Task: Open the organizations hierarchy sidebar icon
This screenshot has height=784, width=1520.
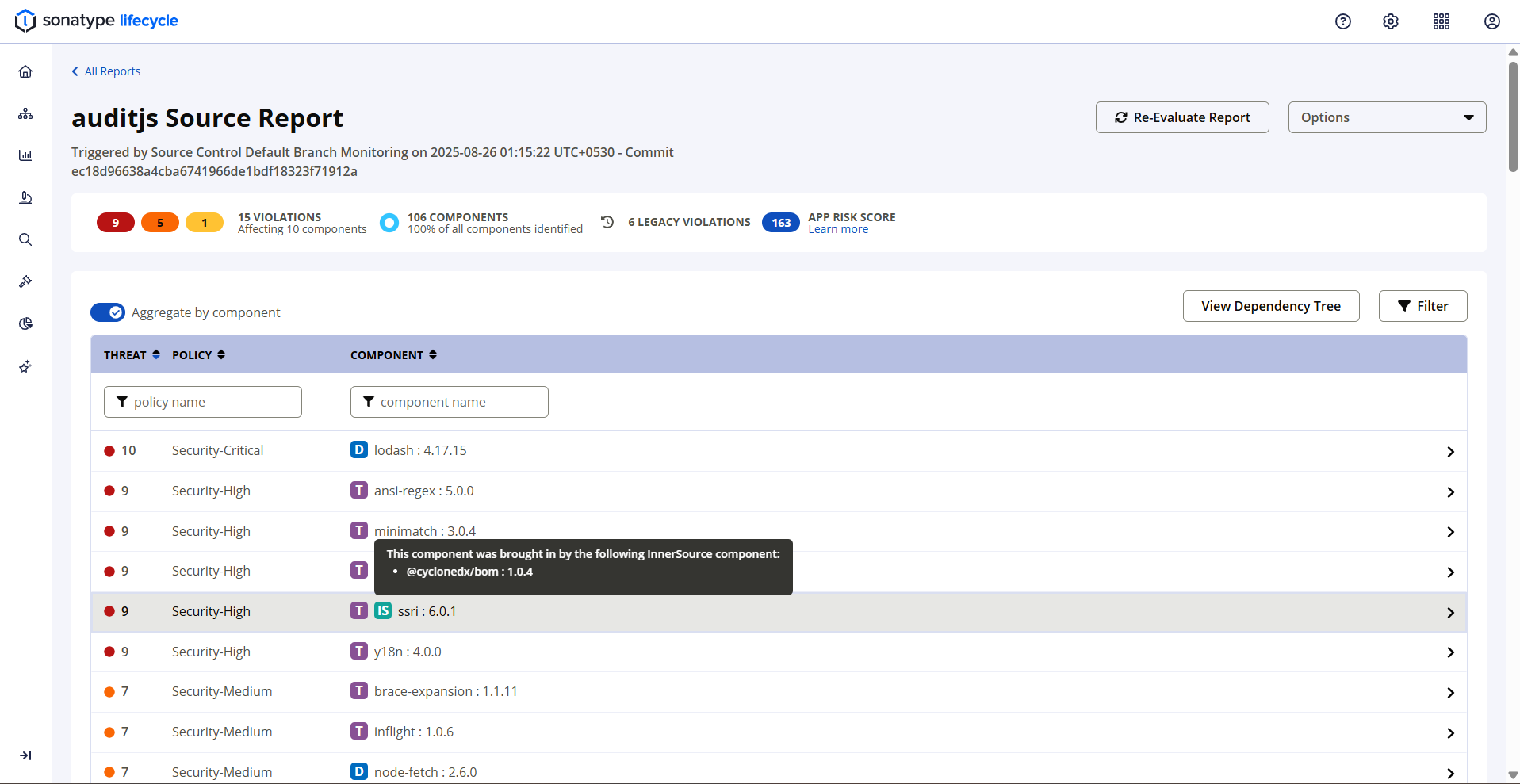Action: click(x=25, y=113)
